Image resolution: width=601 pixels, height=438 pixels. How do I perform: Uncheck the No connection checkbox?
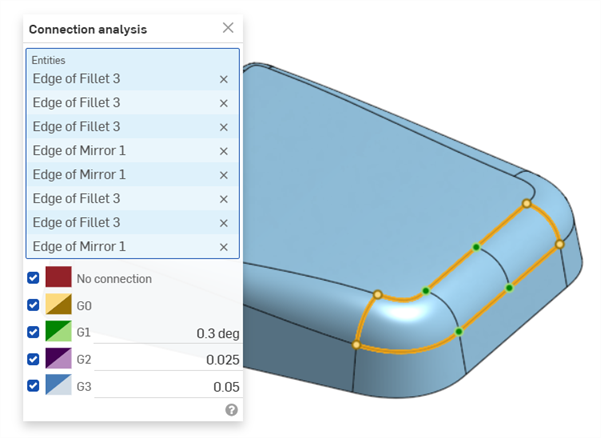[x=34, y=278]
